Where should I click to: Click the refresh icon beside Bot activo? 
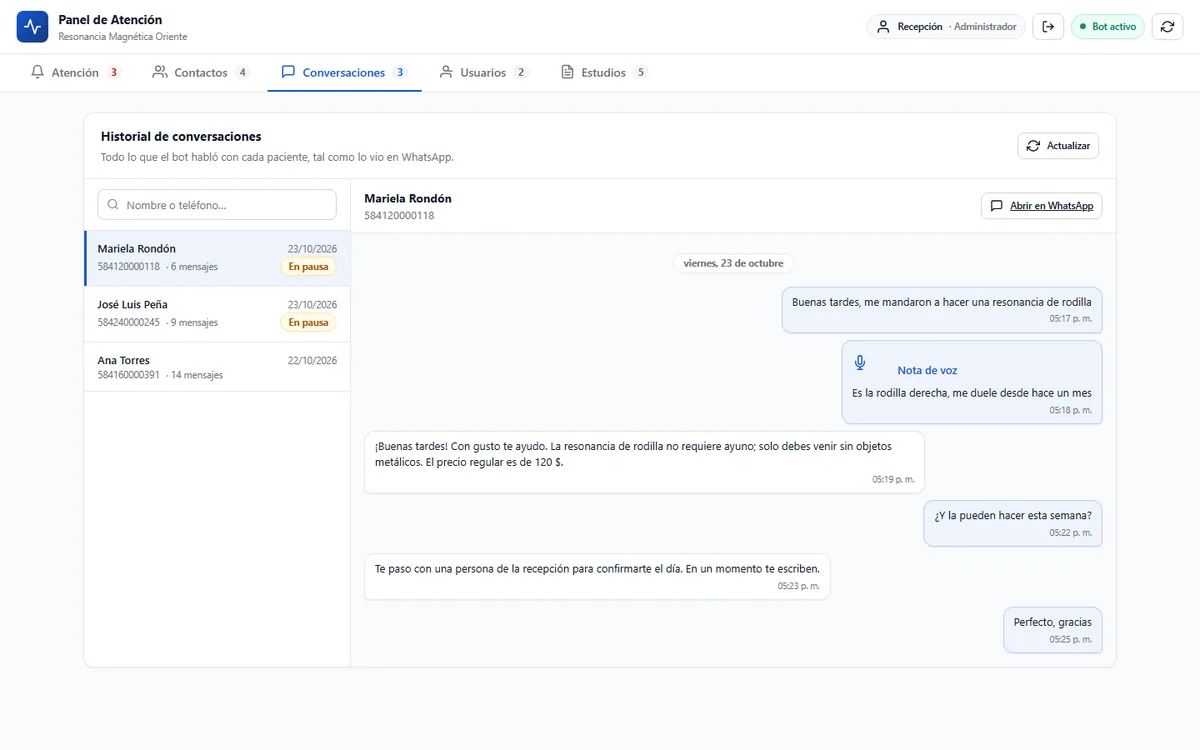coord(1167,27)
